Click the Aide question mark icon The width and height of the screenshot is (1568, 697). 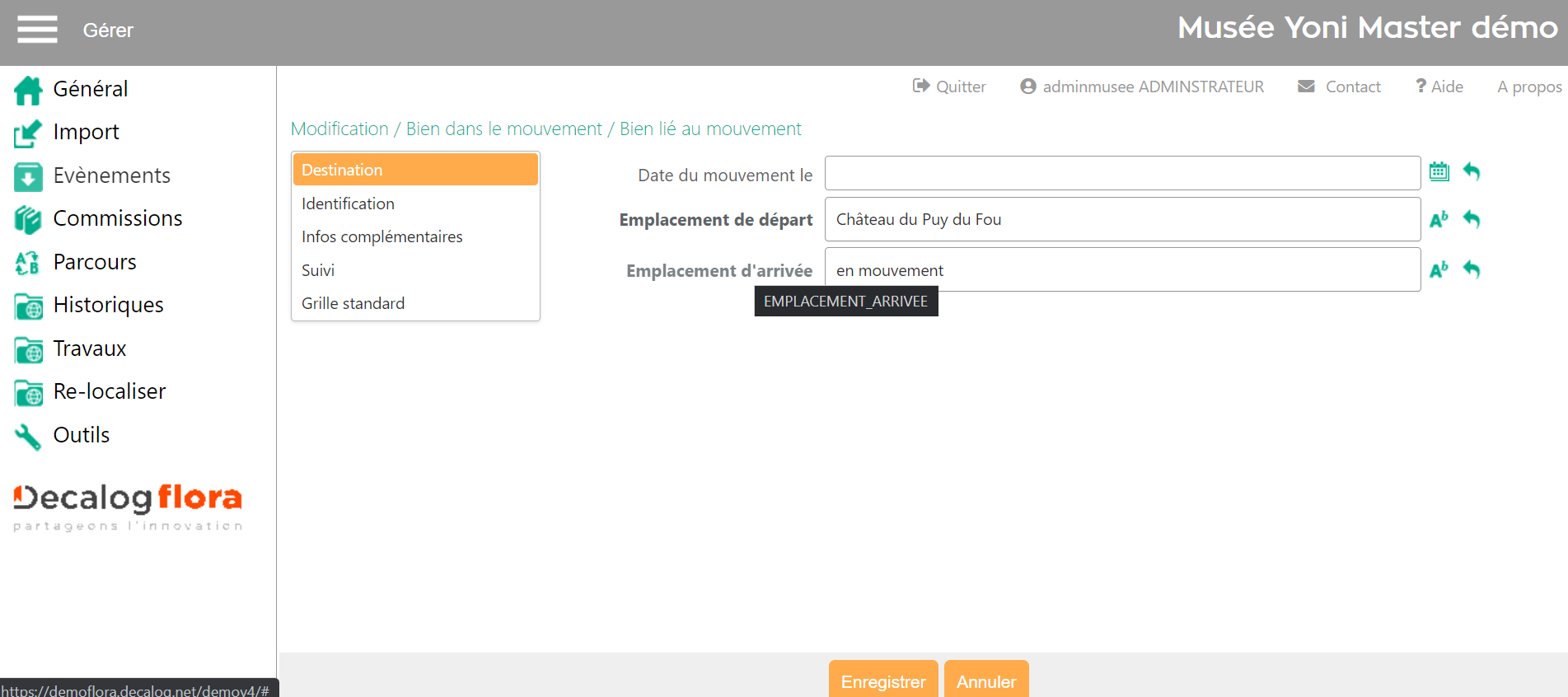pos(1421,86)
